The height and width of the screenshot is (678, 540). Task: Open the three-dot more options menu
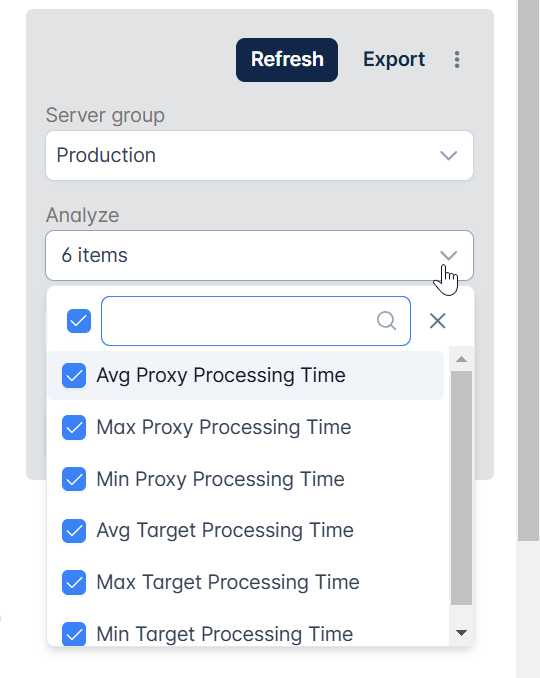pos(457,60)
